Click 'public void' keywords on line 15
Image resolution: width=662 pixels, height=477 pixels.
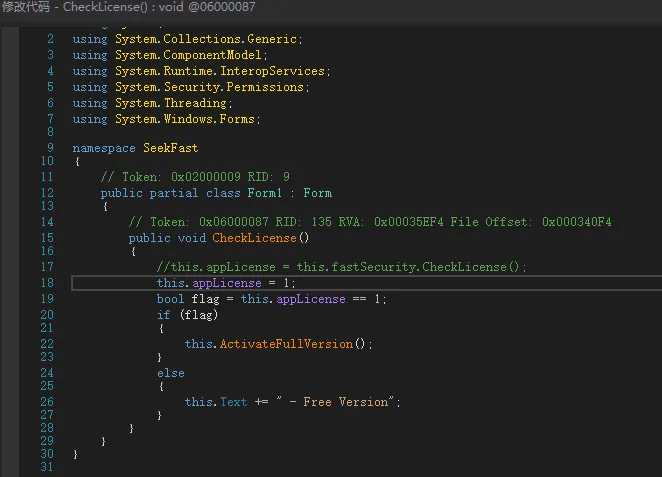point(167,238)
